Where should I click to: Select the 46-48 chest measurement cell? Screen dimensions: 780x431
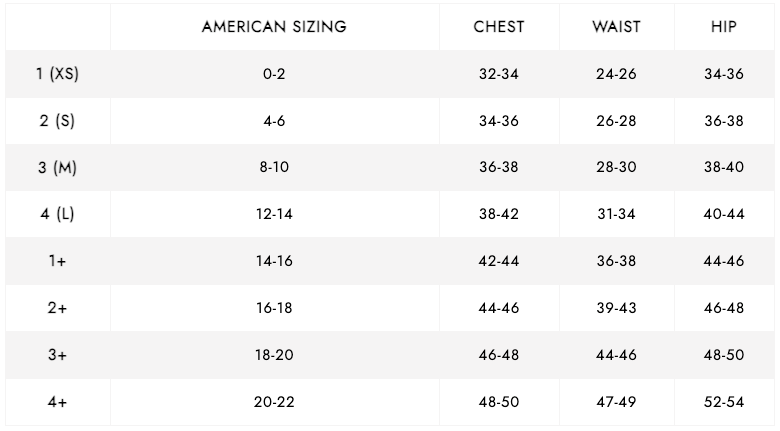click(x=498, y=355)
